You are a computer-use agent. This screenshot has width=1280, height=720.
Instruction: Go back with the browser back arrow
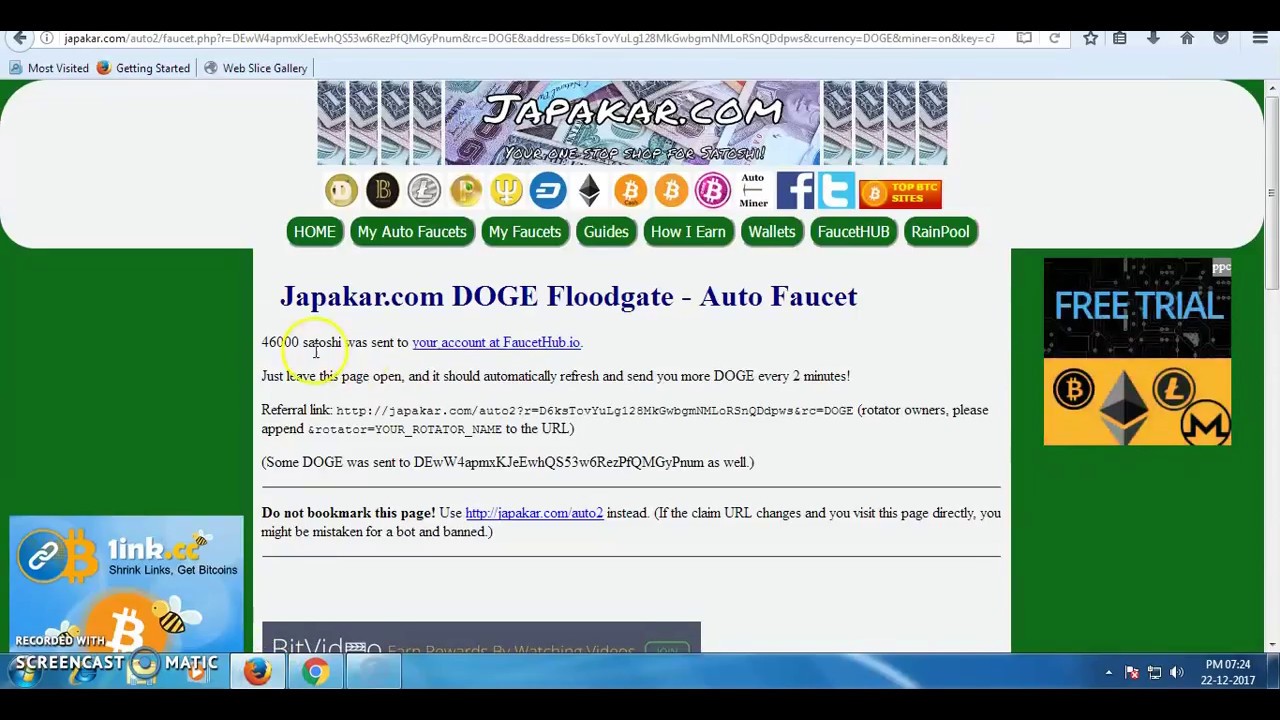pyautogui.click(x=20, y=38)
